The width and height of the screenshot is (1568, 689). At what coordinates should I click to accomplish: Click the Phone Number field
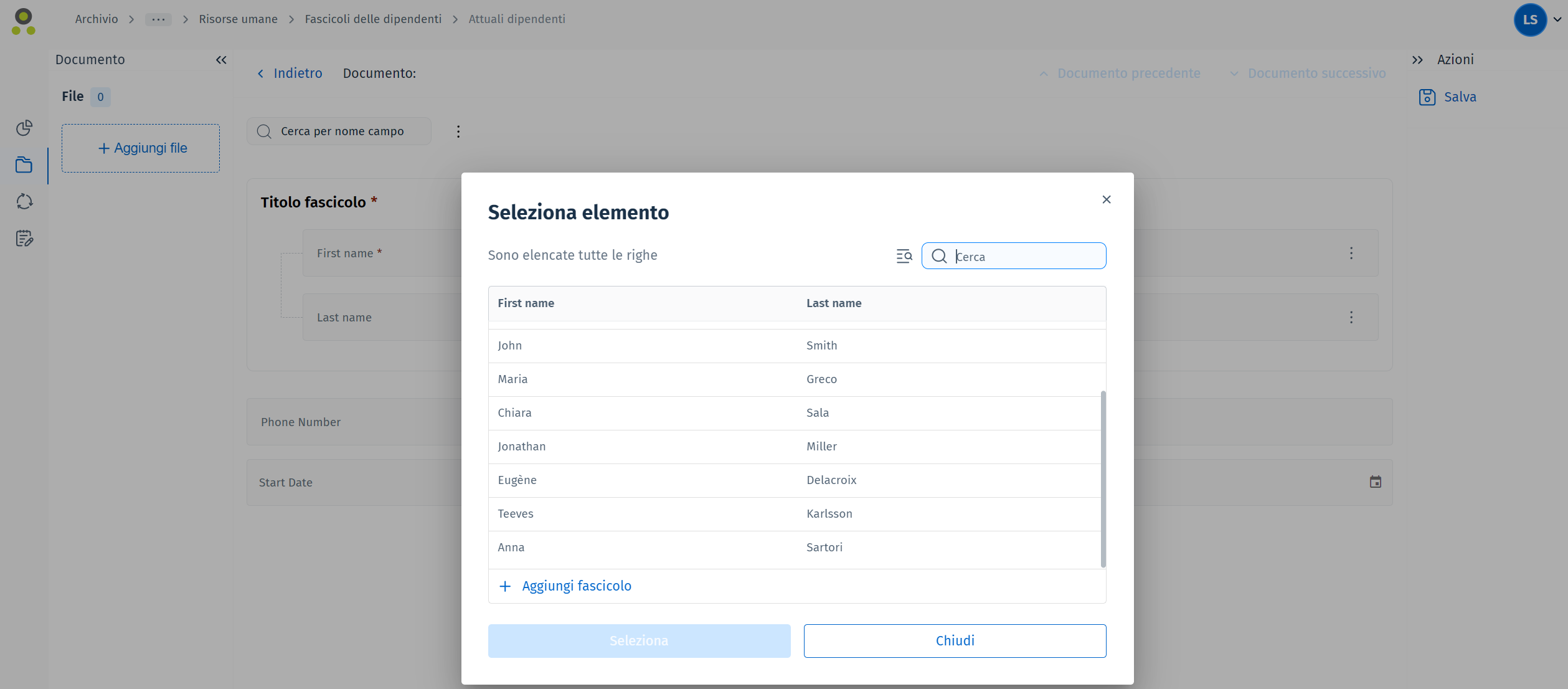pyautogui.click(x=819, y=422)
